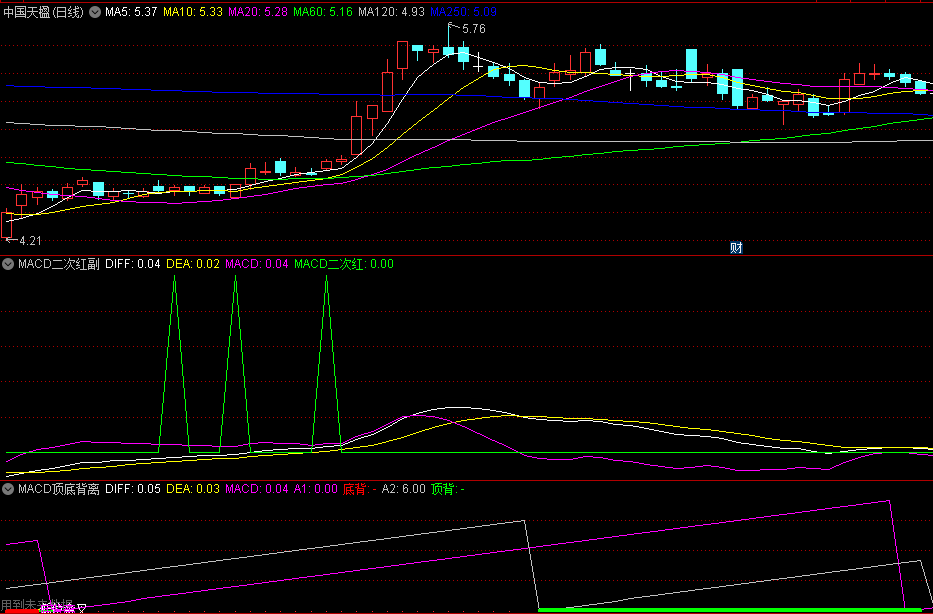Click the MACD二次红副 indicator name

tap(59, 264)
